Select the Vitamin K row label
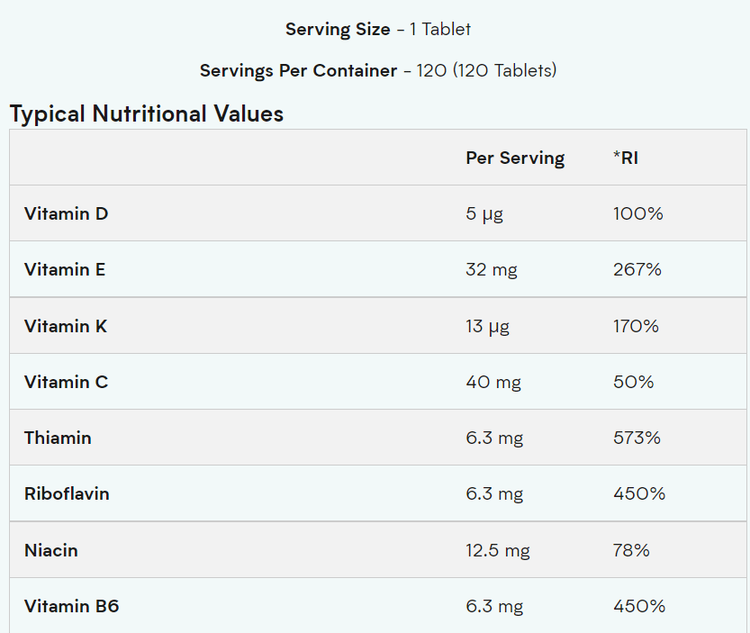Viewport: 750px width, 633px height. [66, 326]
